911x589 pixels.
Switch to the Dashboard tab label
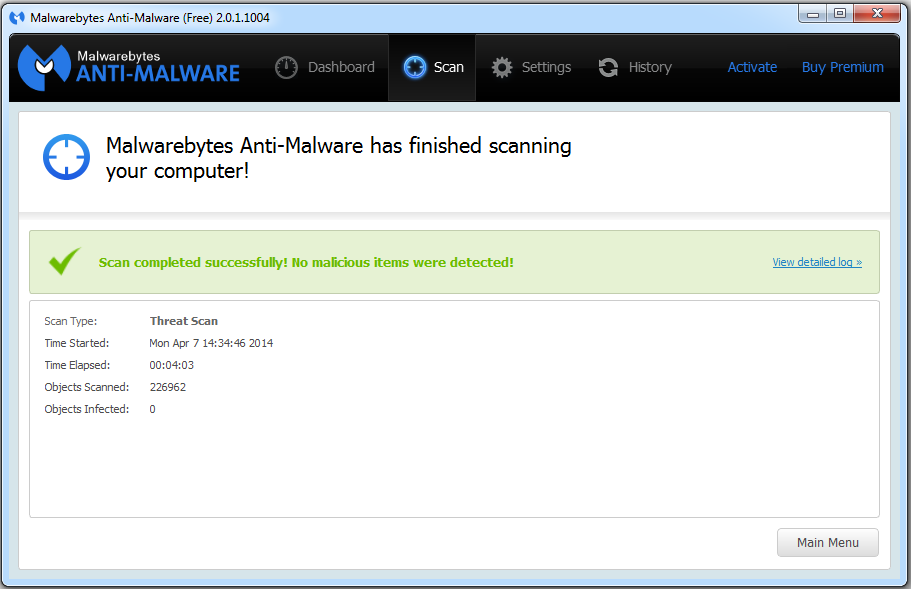pos(341,67)
